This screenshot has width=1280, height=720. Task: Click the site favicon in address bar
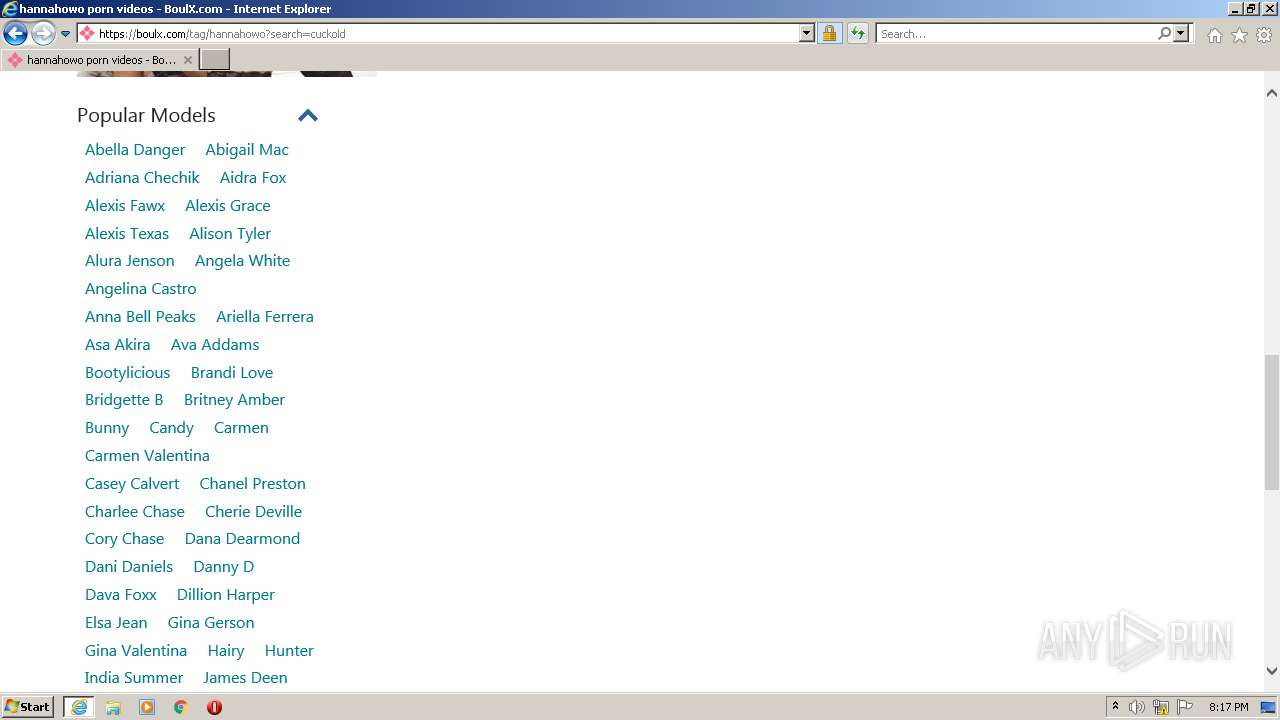[x=87, y=33]
